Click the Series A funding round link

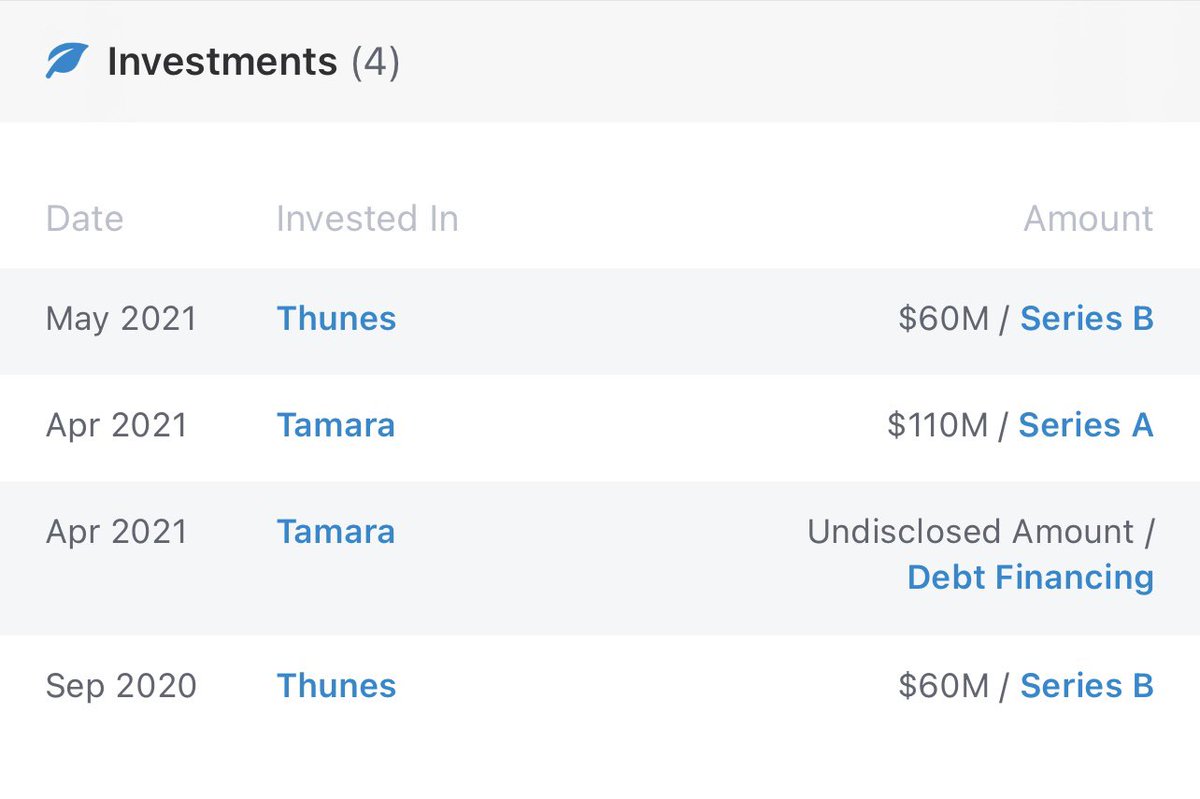click(1085, 425)
